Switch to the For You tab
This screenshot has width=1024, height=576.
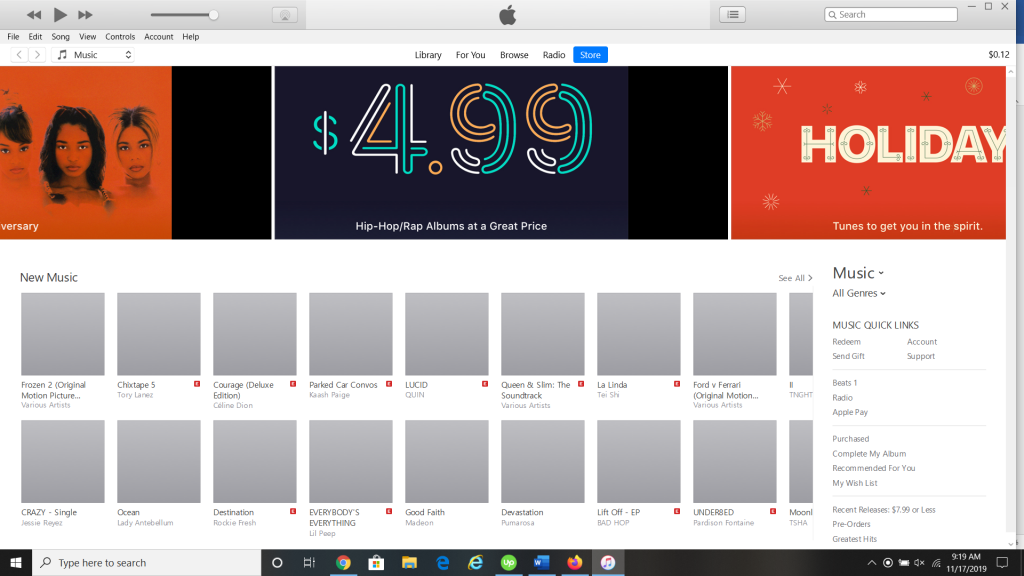click(x=470, y=55)
